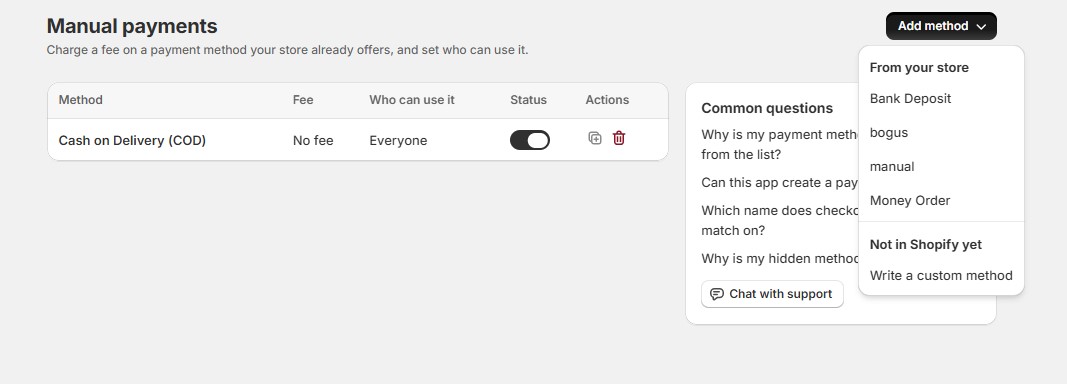Click the Status column header
The width and height of the screenshot is (1067, 384).
(528, 100)
